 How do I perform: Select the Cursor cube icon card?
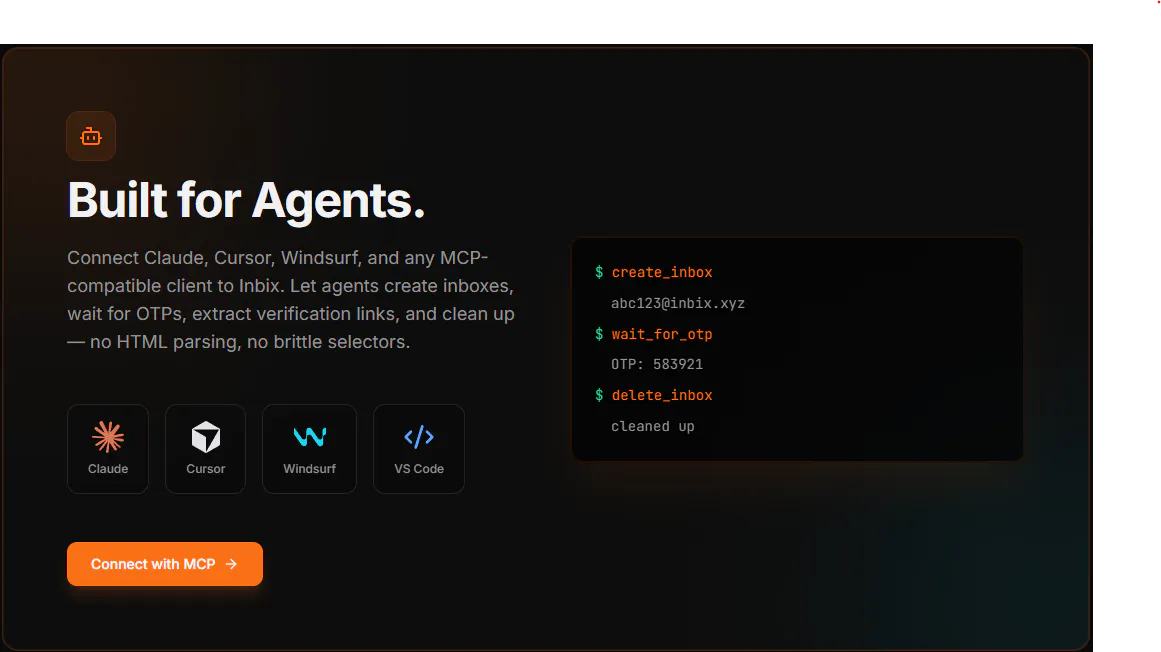(205, 448)
